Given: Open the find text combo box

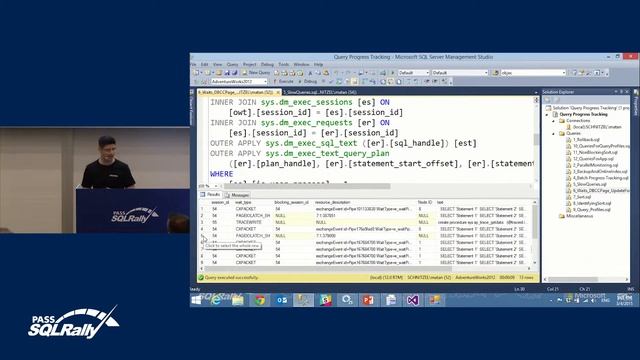Looking at the screenshot, I should tap(533, 73).
